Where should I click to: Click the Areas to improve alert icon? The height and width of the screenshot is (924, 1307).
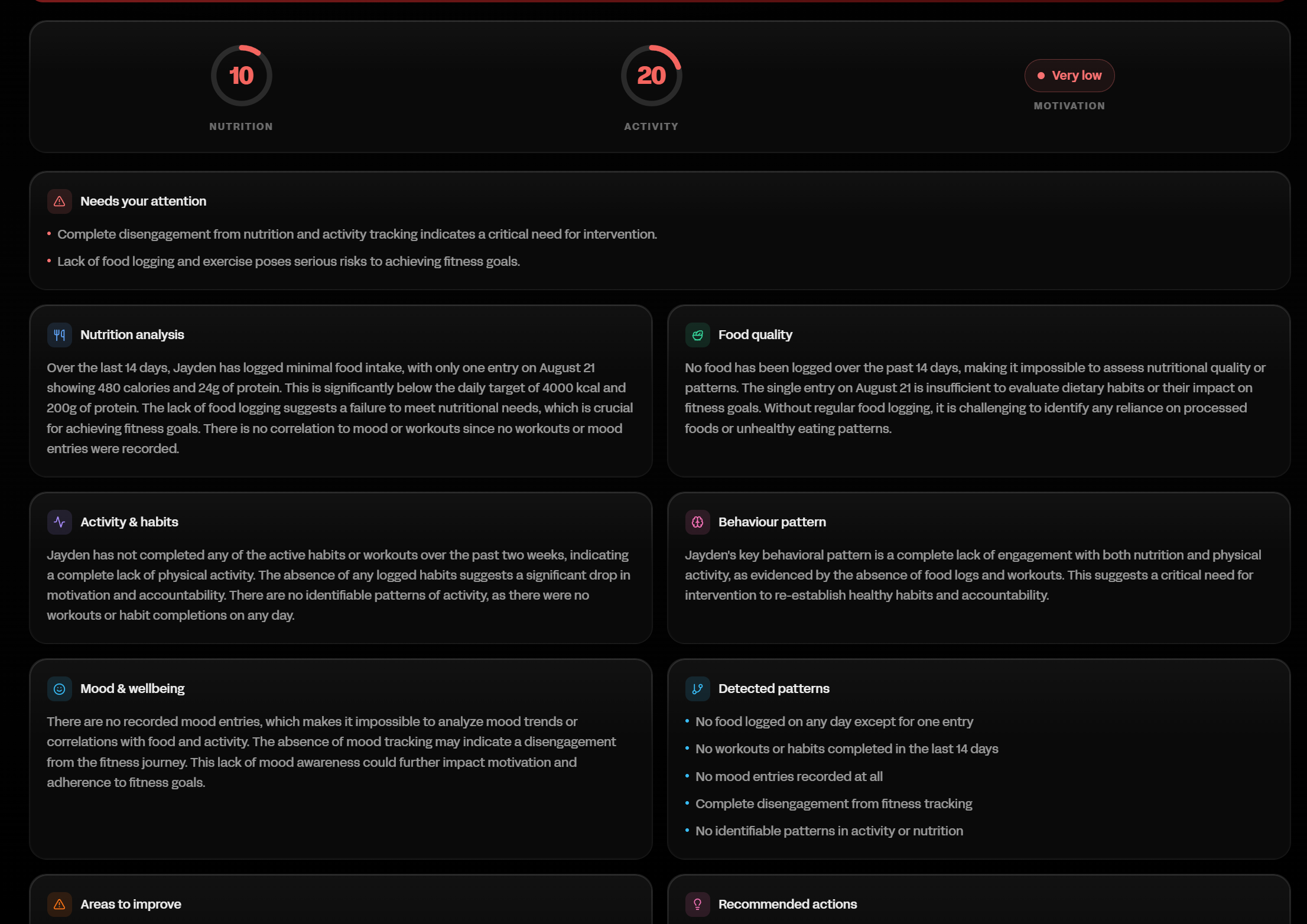point(60,905)
